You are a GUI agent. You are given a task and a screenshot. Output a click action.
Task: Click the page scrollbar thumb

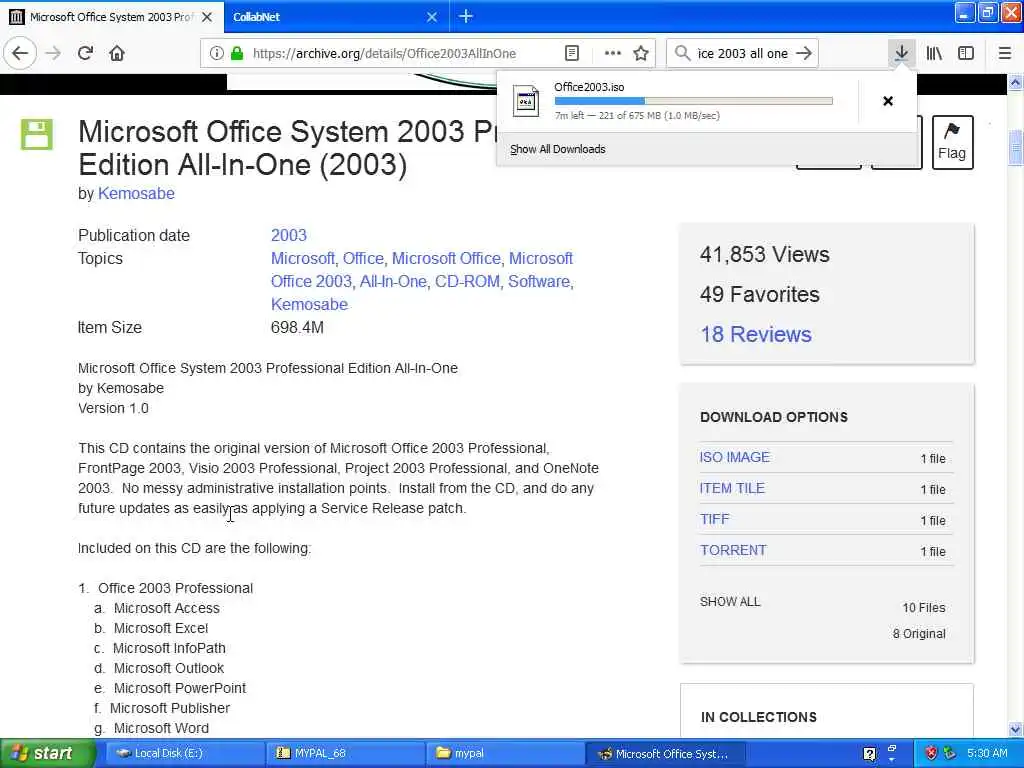point(1015,148)
